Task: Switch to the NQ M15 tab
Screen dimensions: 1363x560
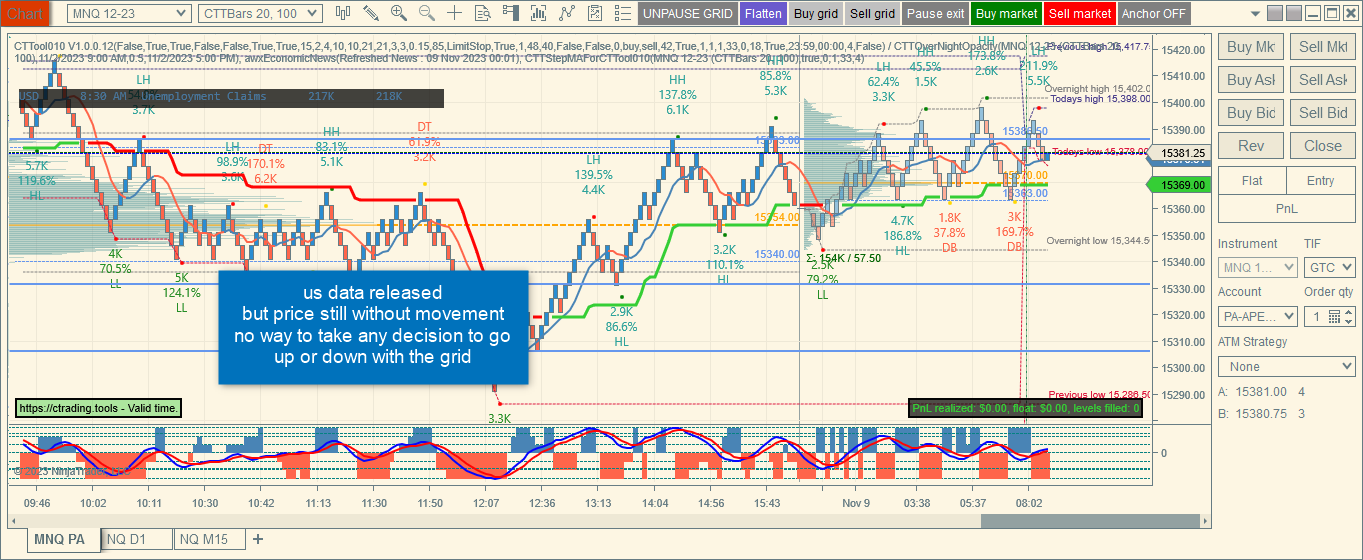Action: (210, 539)
